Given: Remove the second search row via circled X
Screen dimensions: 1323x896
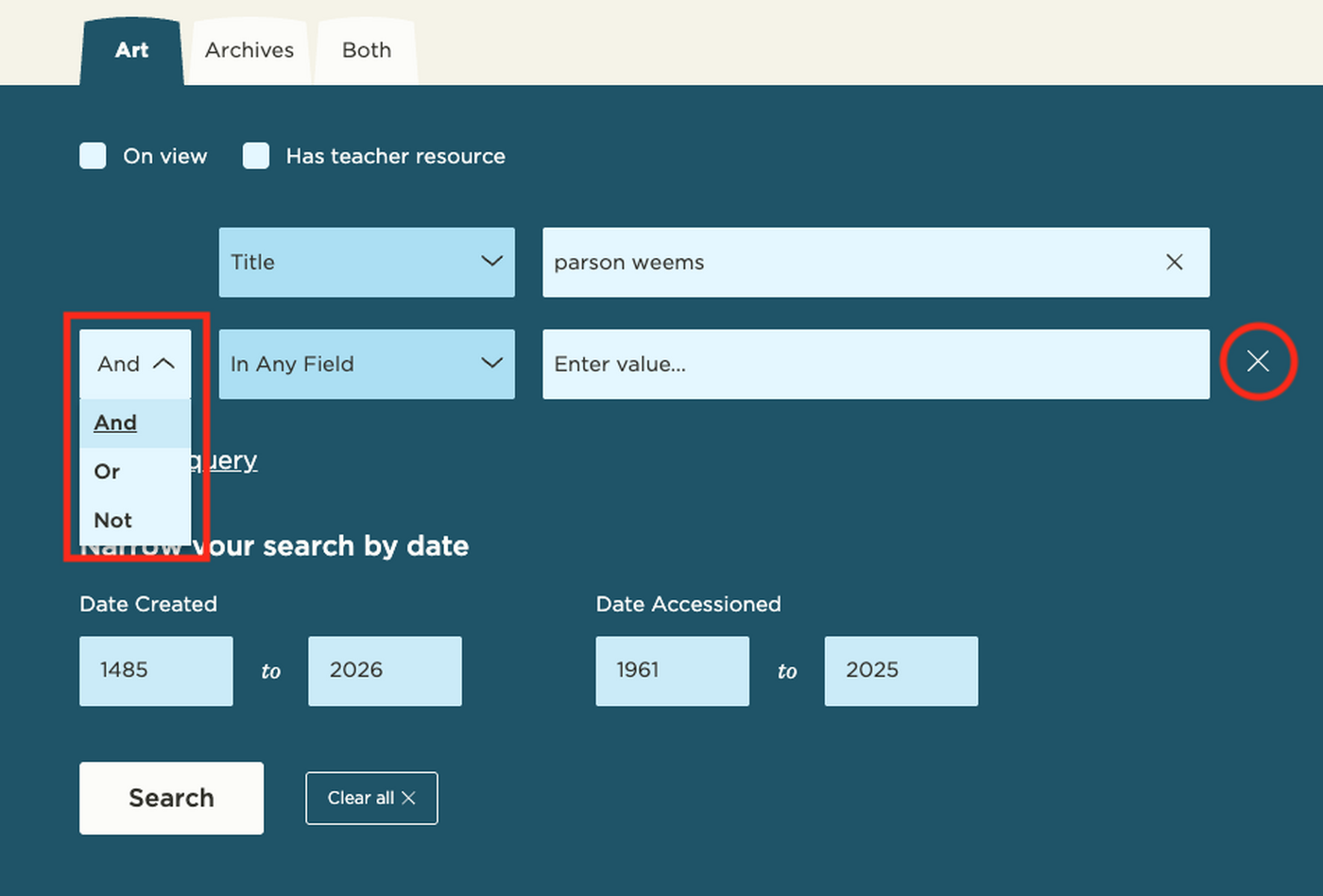Looking at the screenshot, I should tap(1258, 361).
